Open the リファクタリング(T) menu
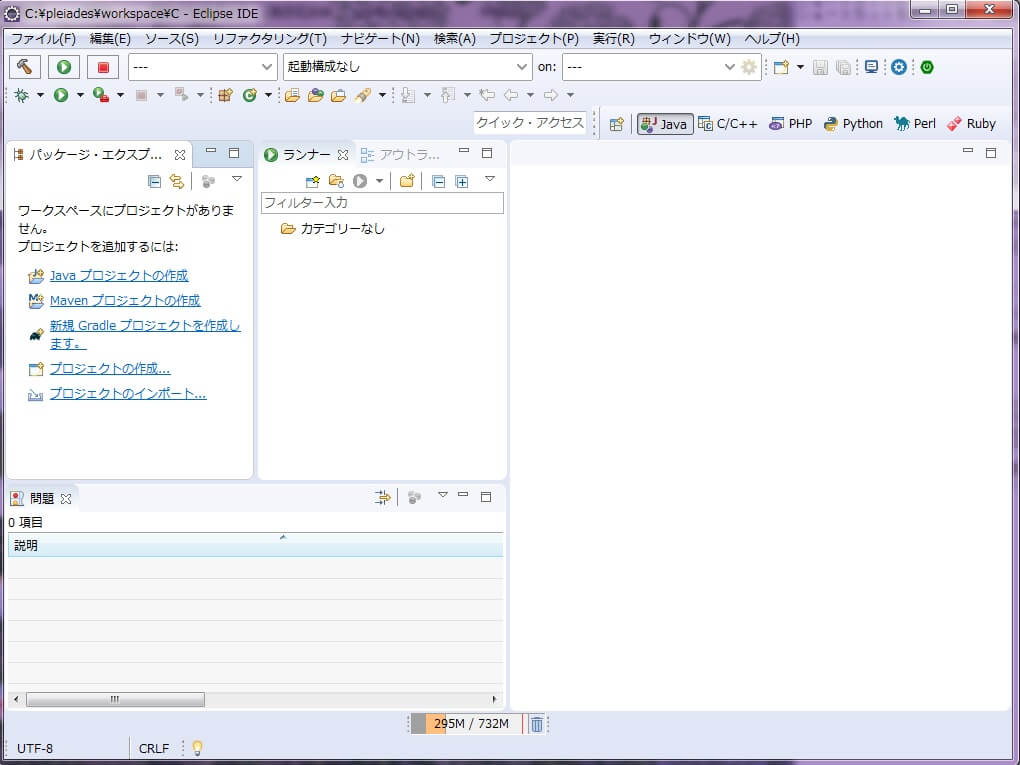The image size is (1020, 765). click(270, 39)
